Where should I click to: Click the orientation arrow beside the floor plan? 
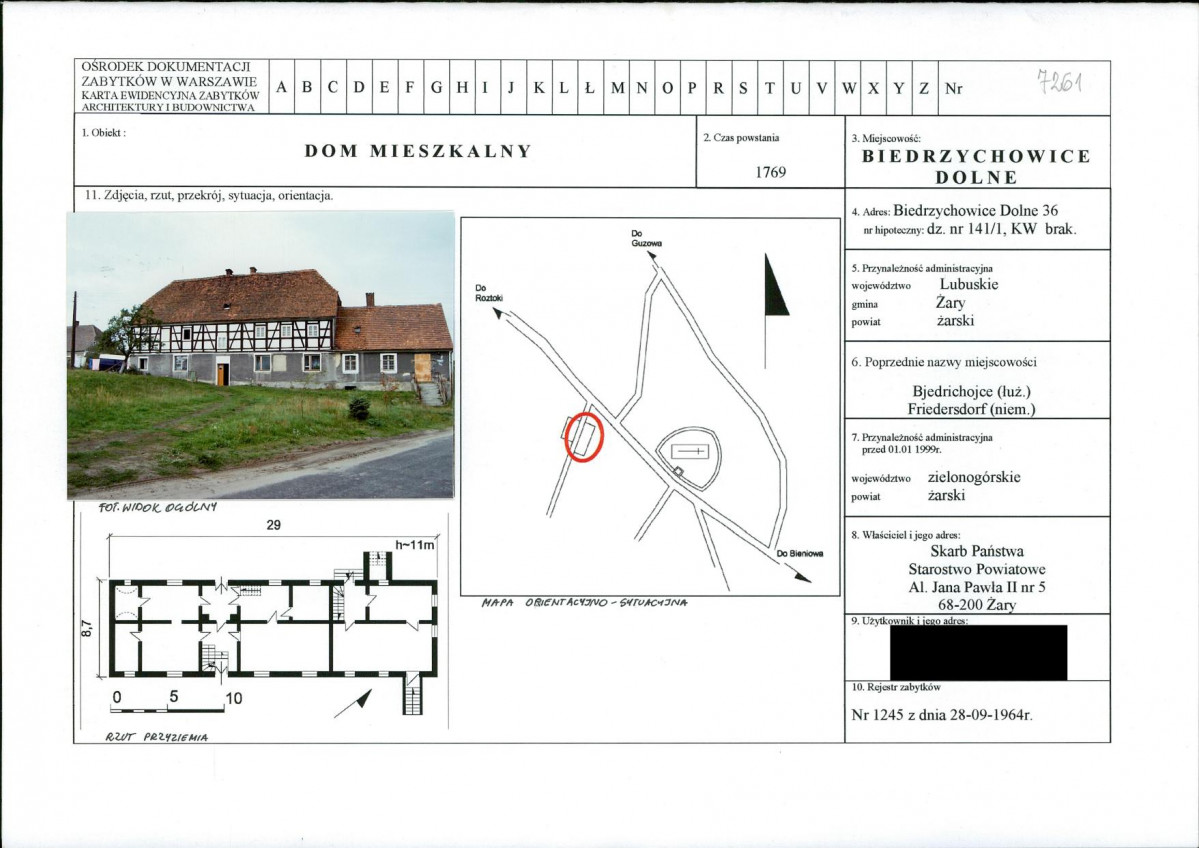[x=353, y=702]
